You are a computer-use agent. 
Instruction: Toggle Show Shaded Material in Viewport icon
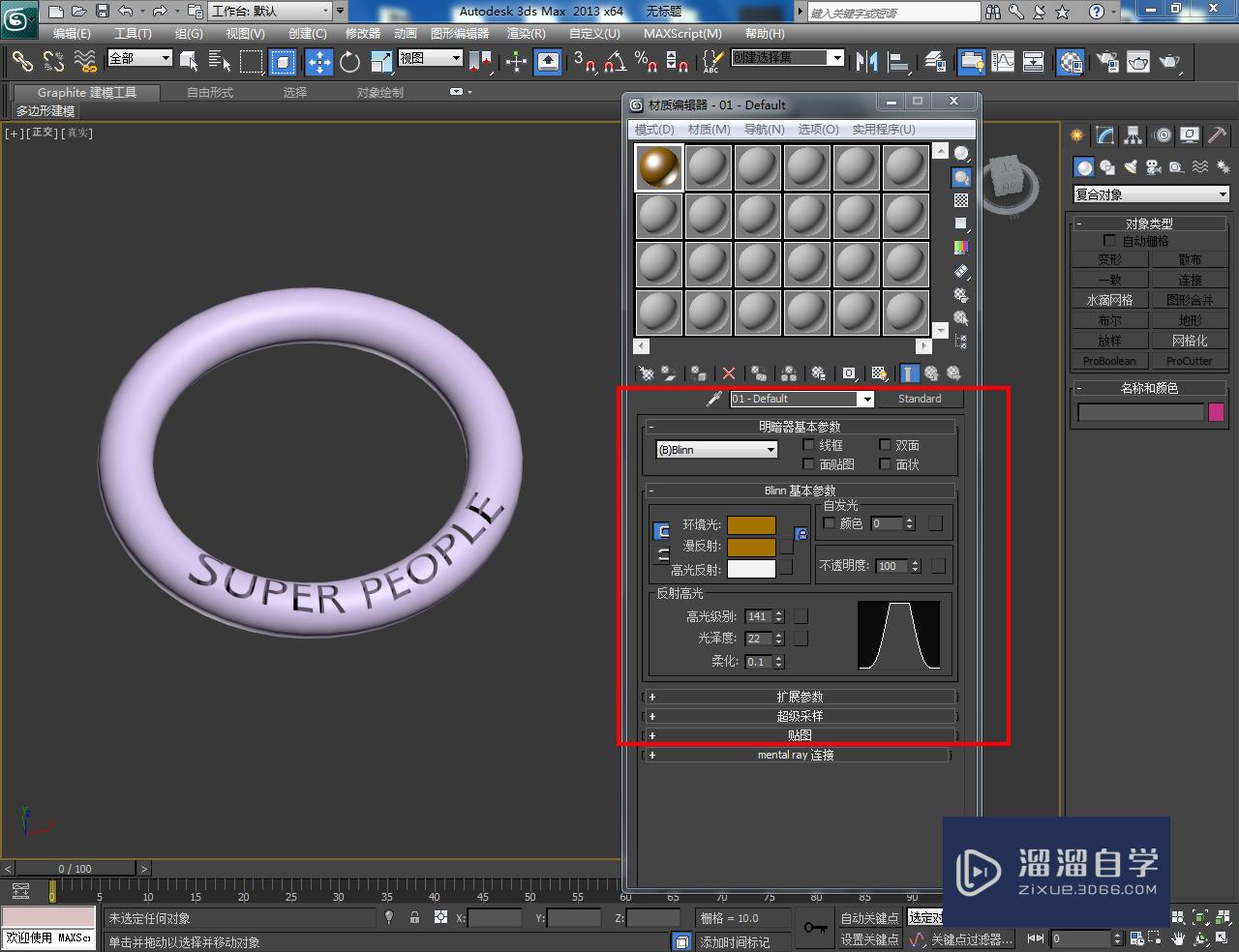(879, 373)
